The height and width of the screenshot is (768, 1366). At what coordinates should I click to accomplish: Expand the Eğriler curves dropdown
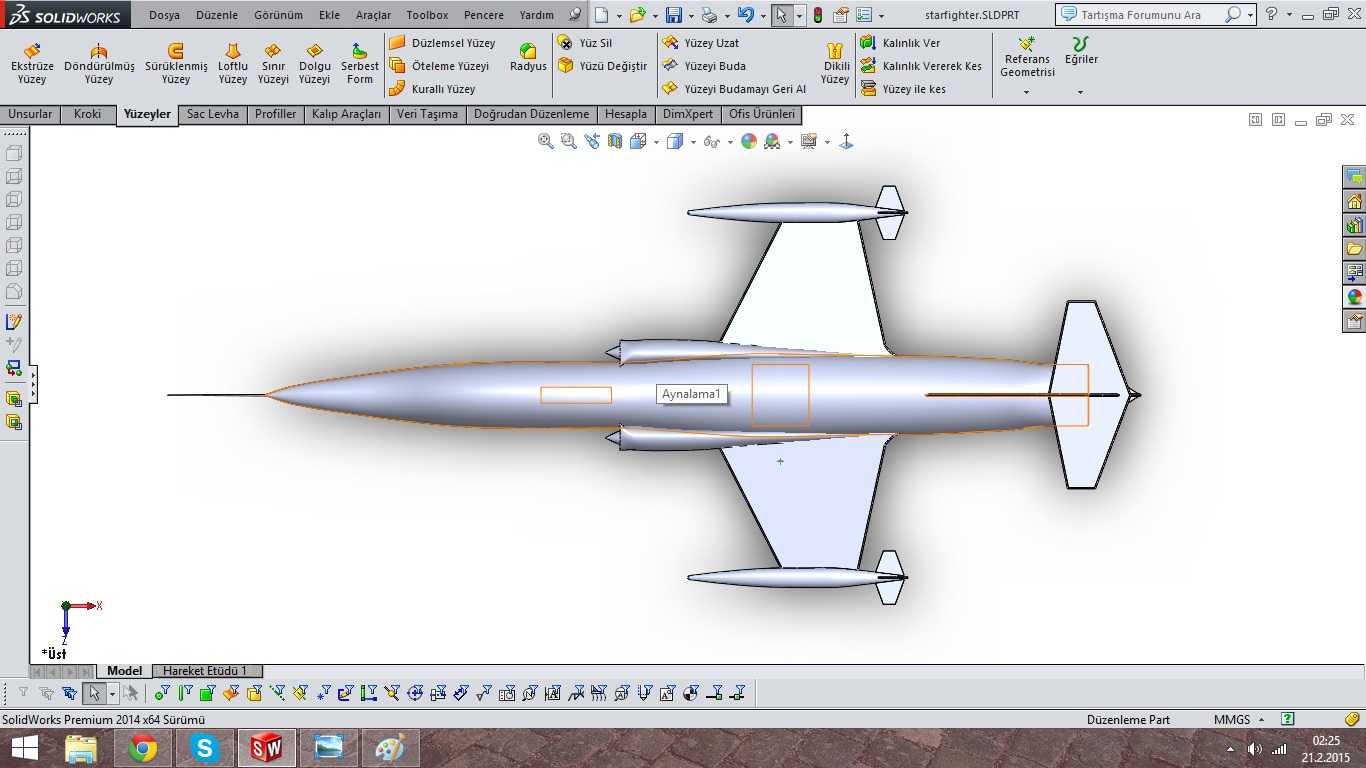[x=1080, y=92]
